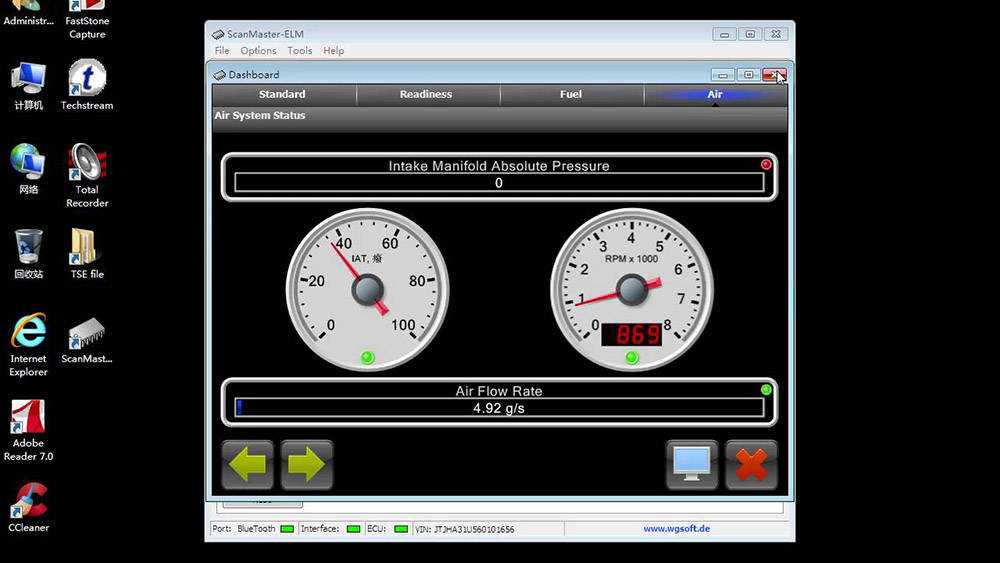Switch to the Standard dashboard tab
1000x563 pixels.
tap(282, 94)
